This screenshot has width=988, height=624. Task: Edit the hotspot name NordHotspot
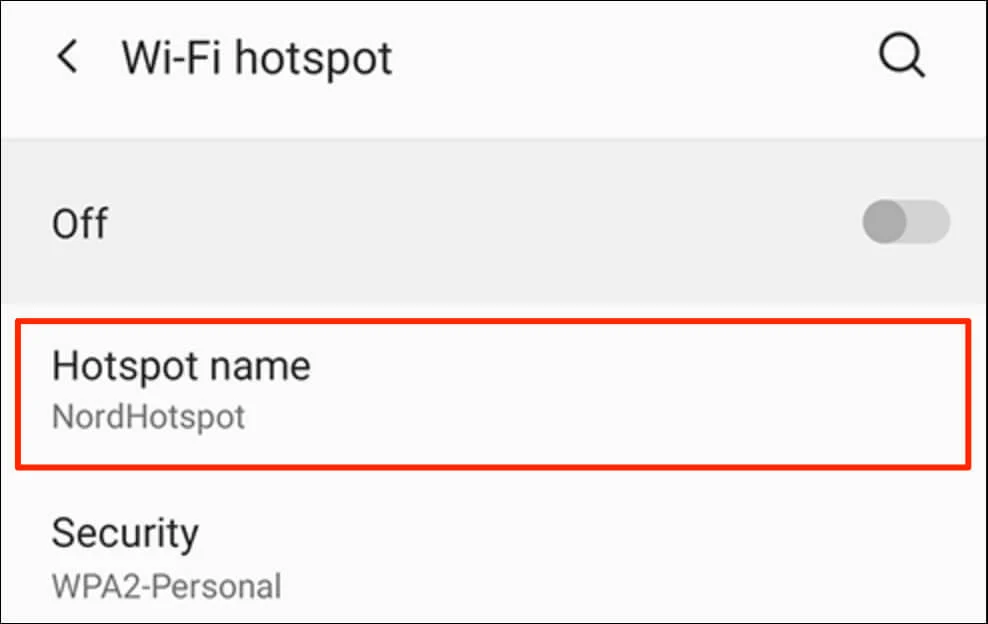(148, 416)
